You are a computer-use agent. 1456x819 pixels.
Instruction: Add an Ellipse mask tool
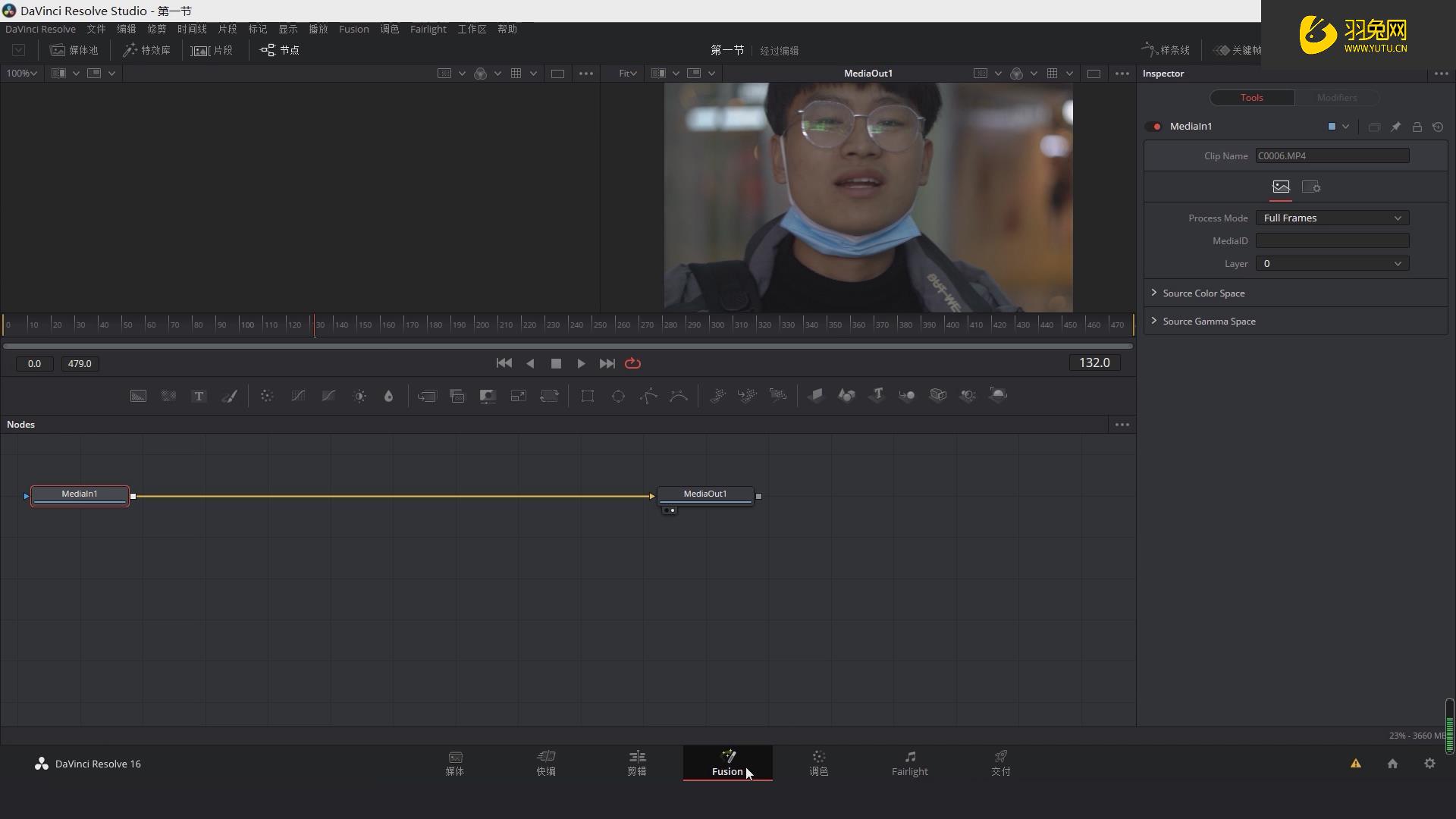coord(618,396)
